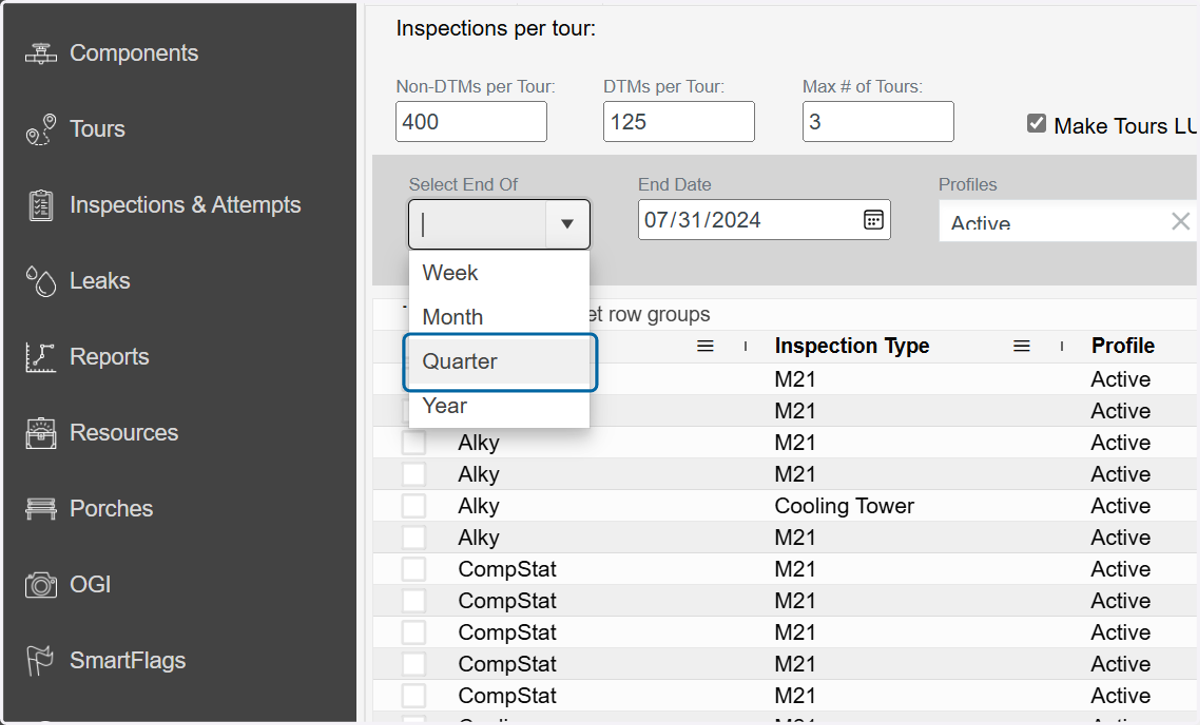Viewport: 1200px width, 725px height.
Task: Open the Inspection Type column menu icon
Action: tap(1021, 346)
